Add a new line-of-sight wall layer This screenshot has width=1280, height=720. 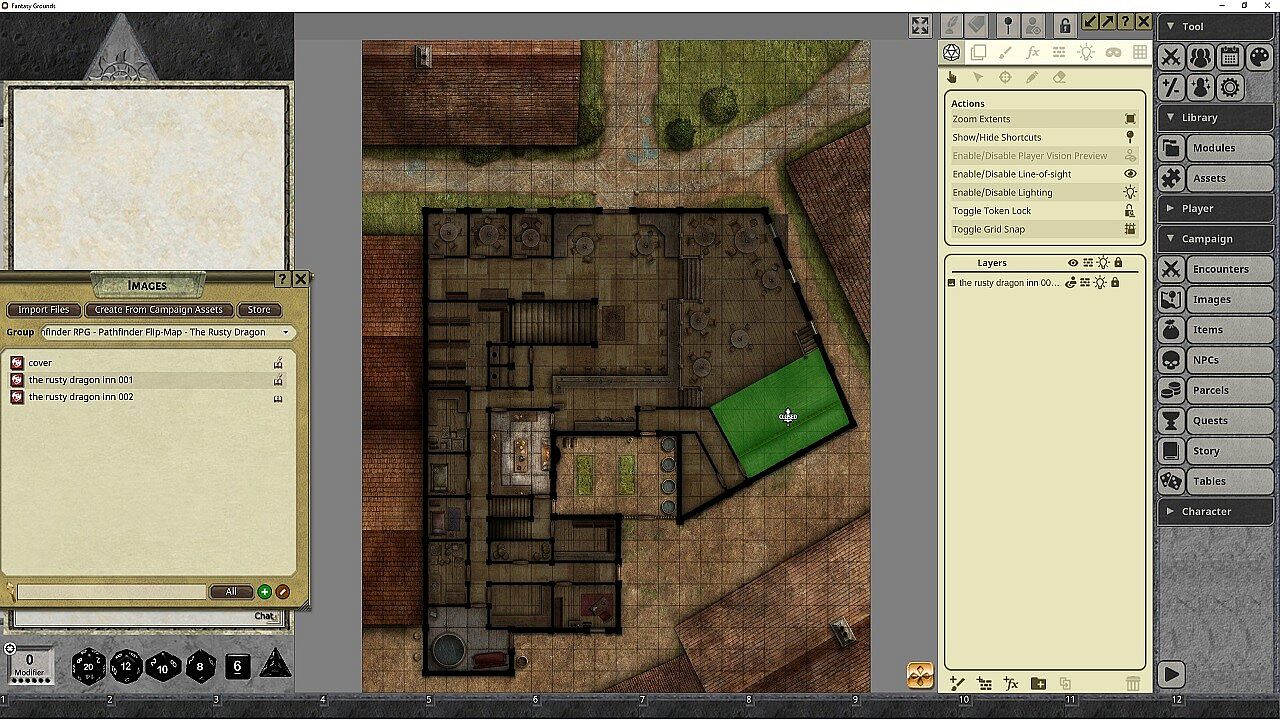pyautogui.click(x=984, y=684)
